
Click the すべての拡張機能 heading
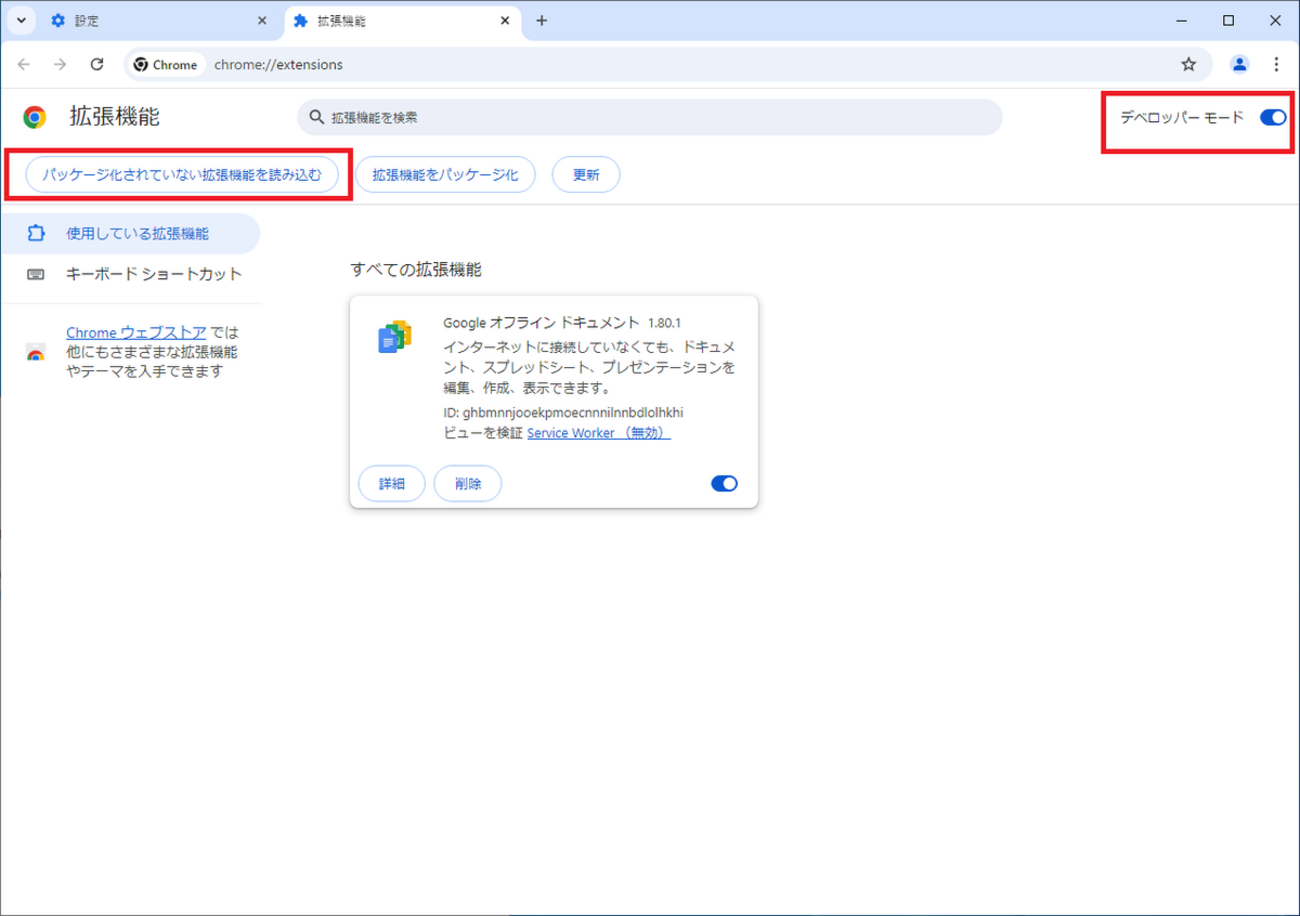coord(416,270)
